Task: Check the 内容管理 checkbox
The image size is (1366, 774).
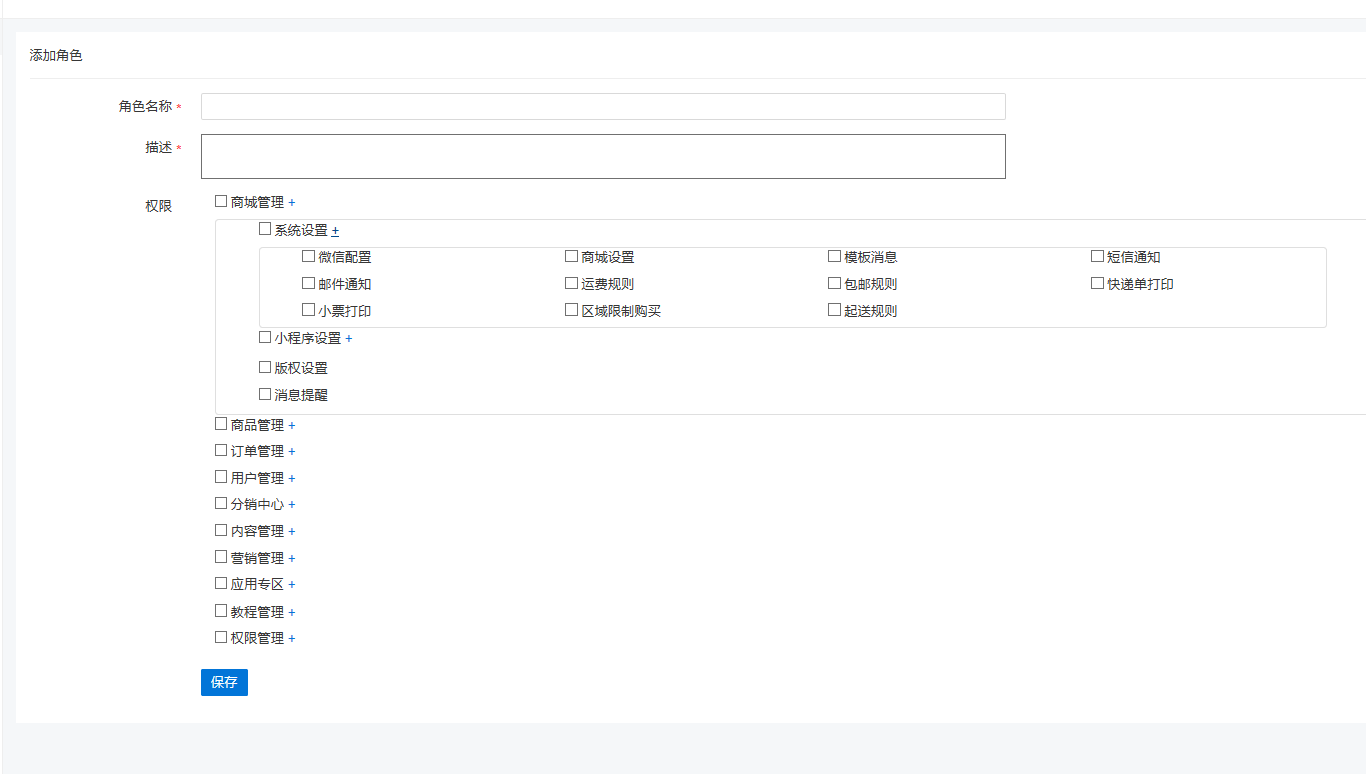Action: click(x=221, y=531)
